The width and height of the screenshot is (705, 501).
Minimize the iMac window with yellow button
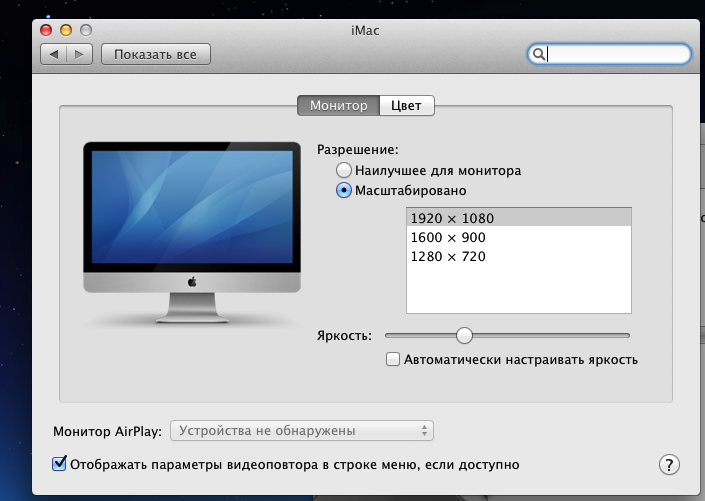66,30
